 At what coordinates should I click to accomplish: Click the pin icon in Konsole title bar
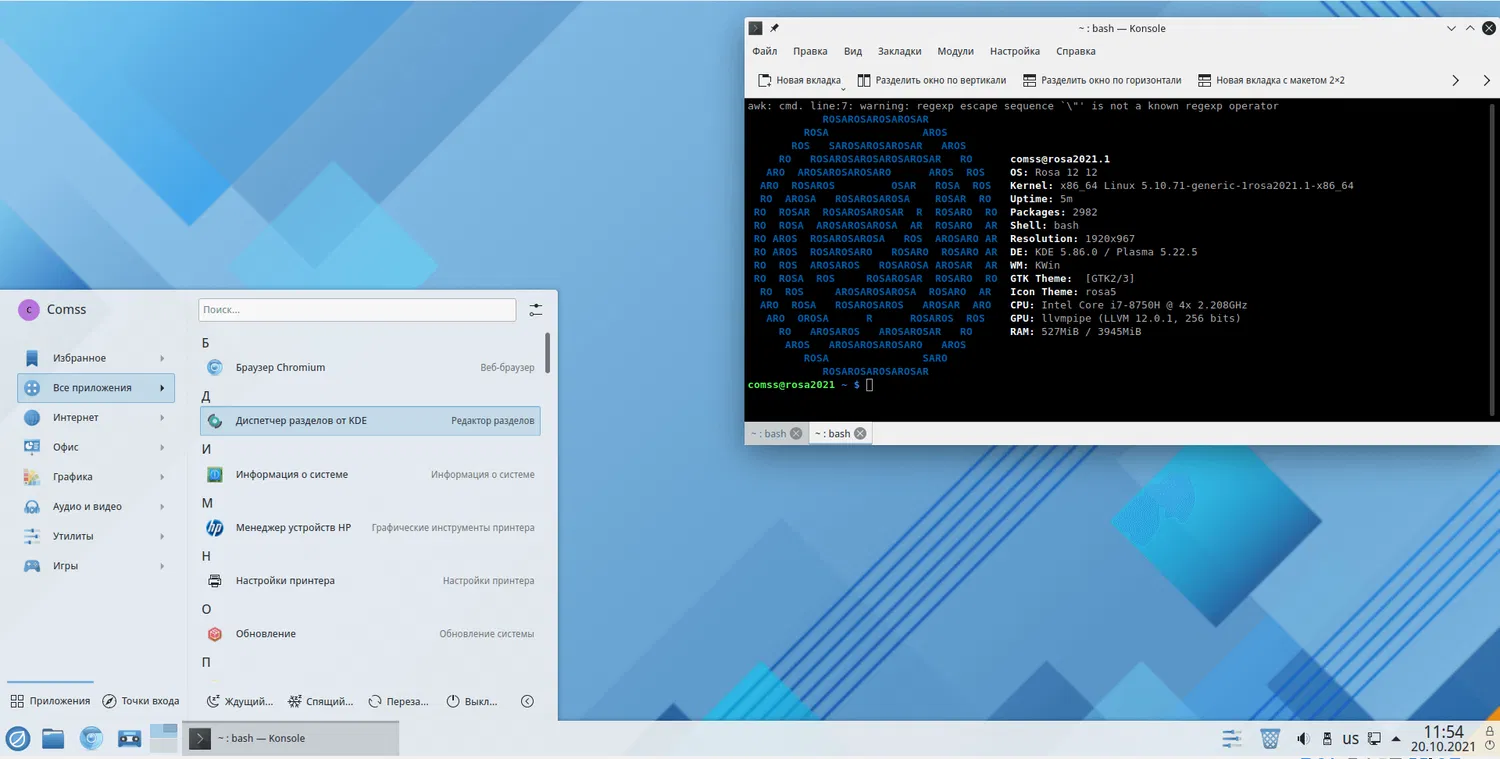774,28
